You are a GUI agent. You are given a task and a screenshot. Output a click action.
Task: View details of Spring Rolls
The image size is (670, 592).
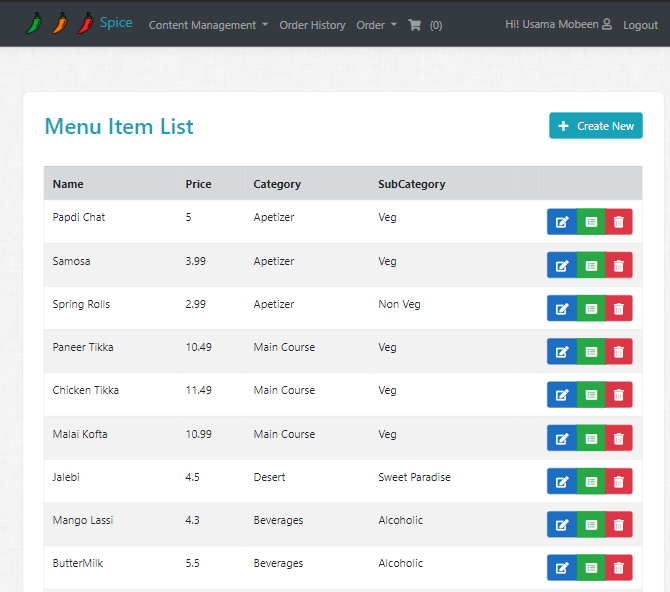pyautogui.click(x=591, y=309)
